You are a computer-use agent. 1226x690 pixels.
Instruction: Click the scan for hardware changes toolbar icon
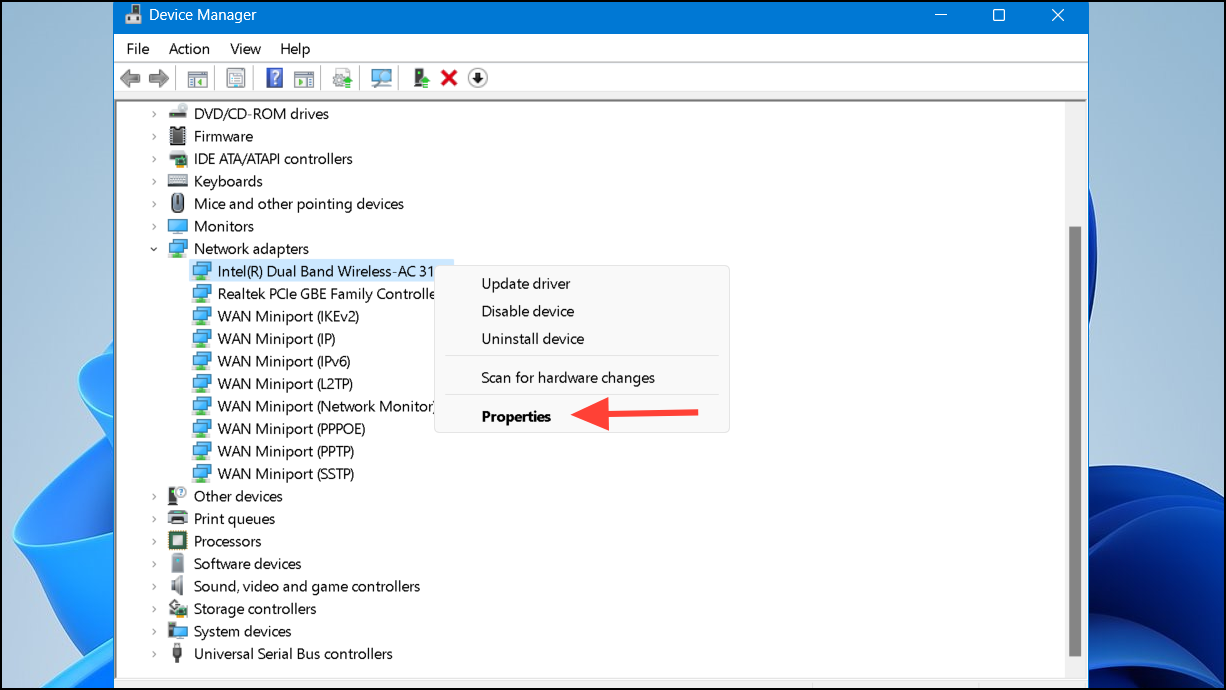click(x=381, y=78)
